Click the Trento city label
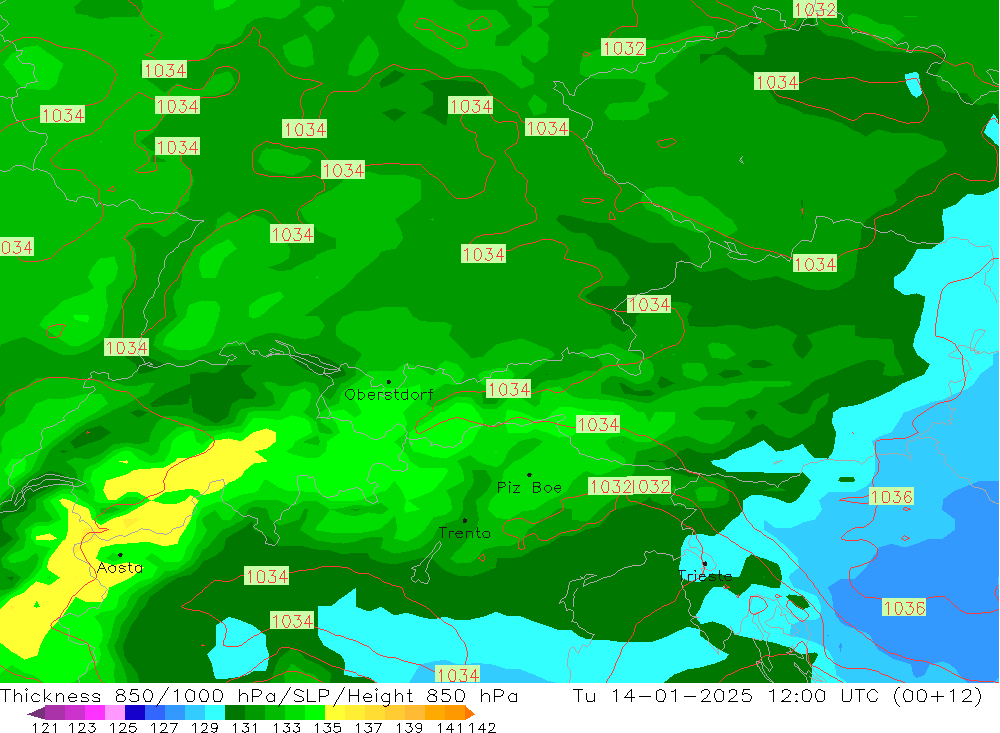 click(465, 533)
